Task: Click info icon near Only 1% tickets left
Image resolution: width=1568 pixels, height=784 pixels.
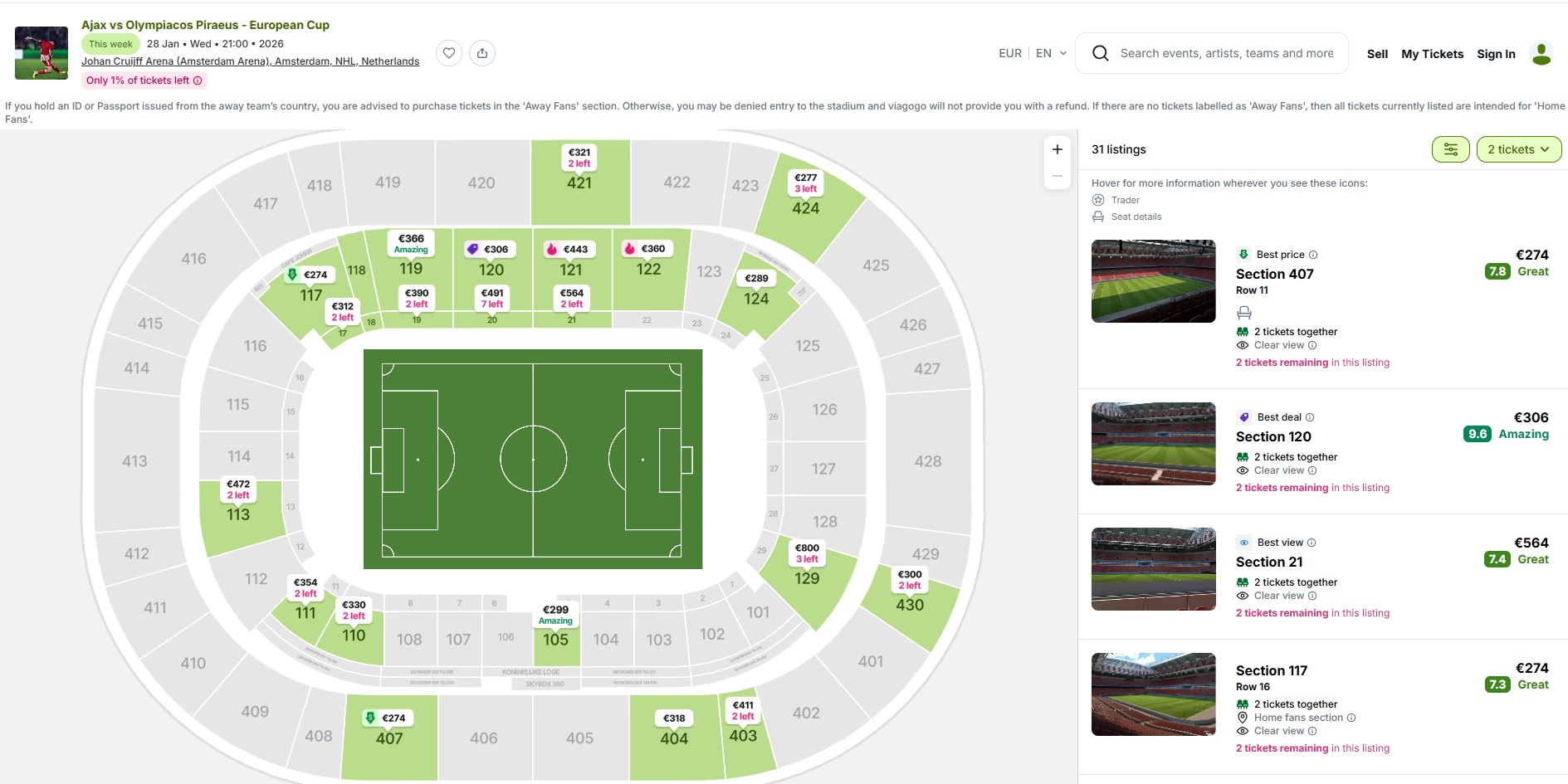Action: [x=198, y=80]
